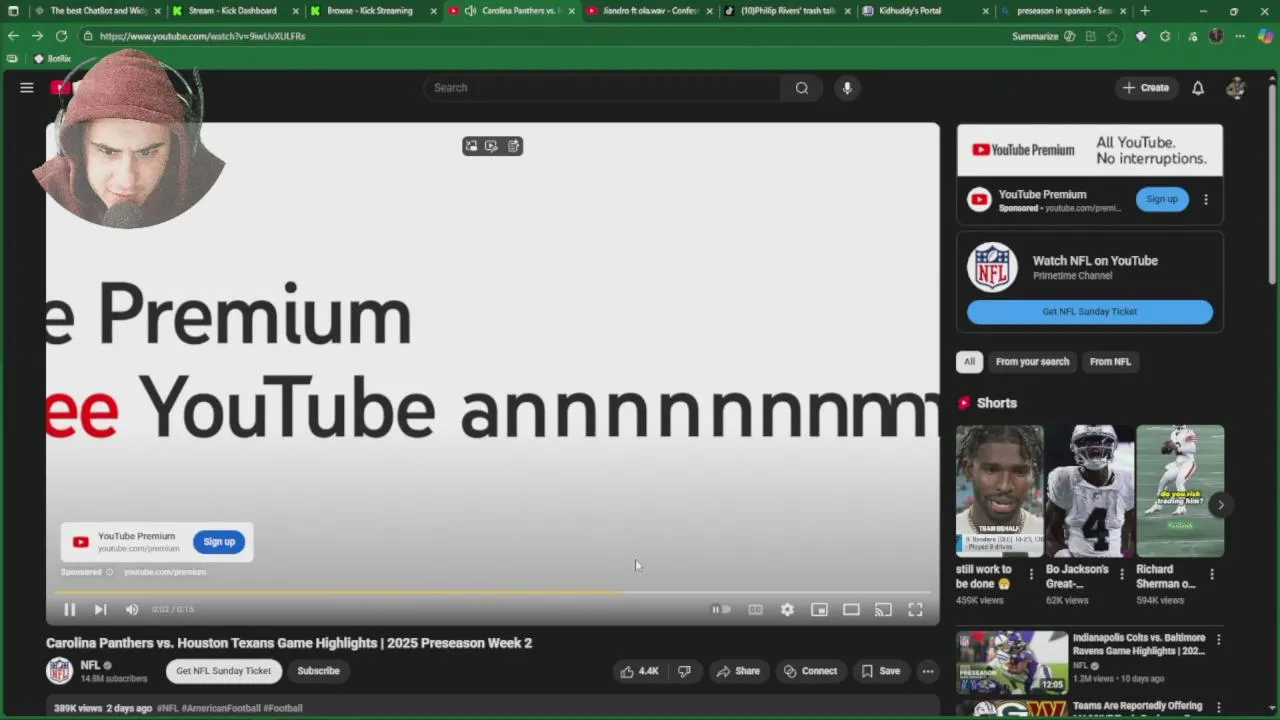Select the 'All' filter chip
Image resolution: width=1280 pixels, height=720 pixels.
969,362
